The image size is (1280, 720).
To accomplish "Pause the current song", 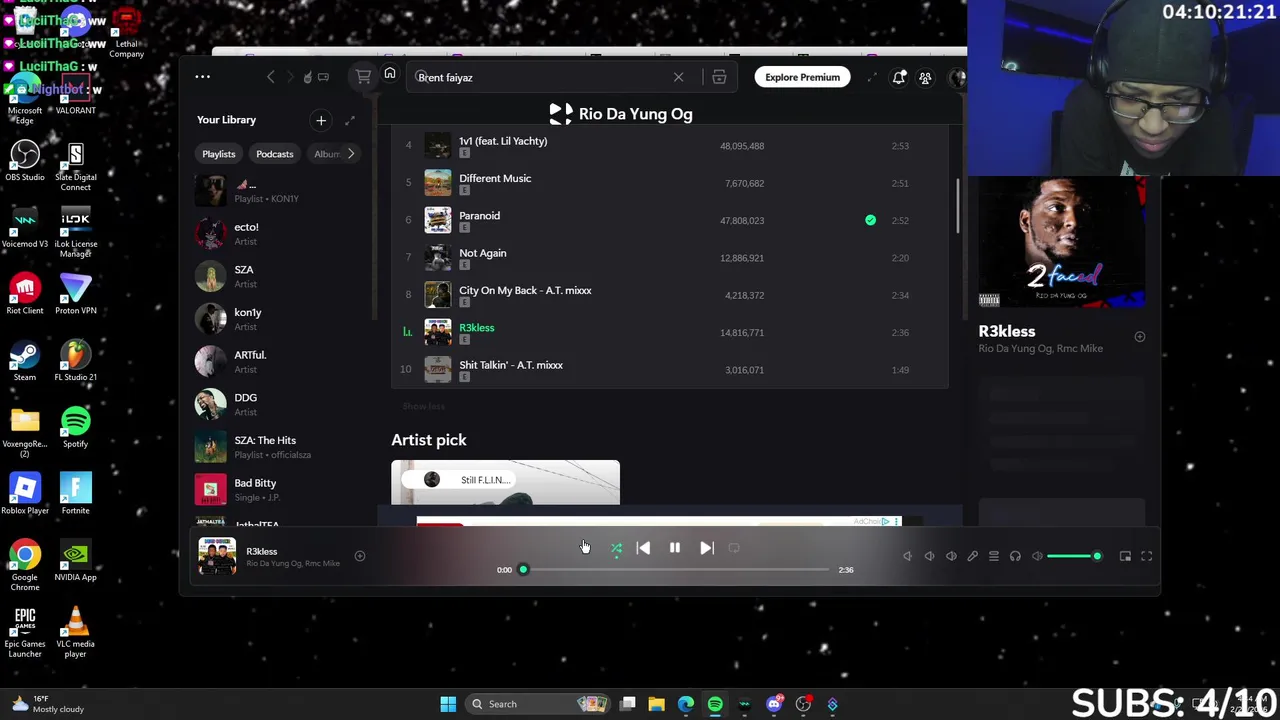I will pyautogui.click(x=675, y=548).
